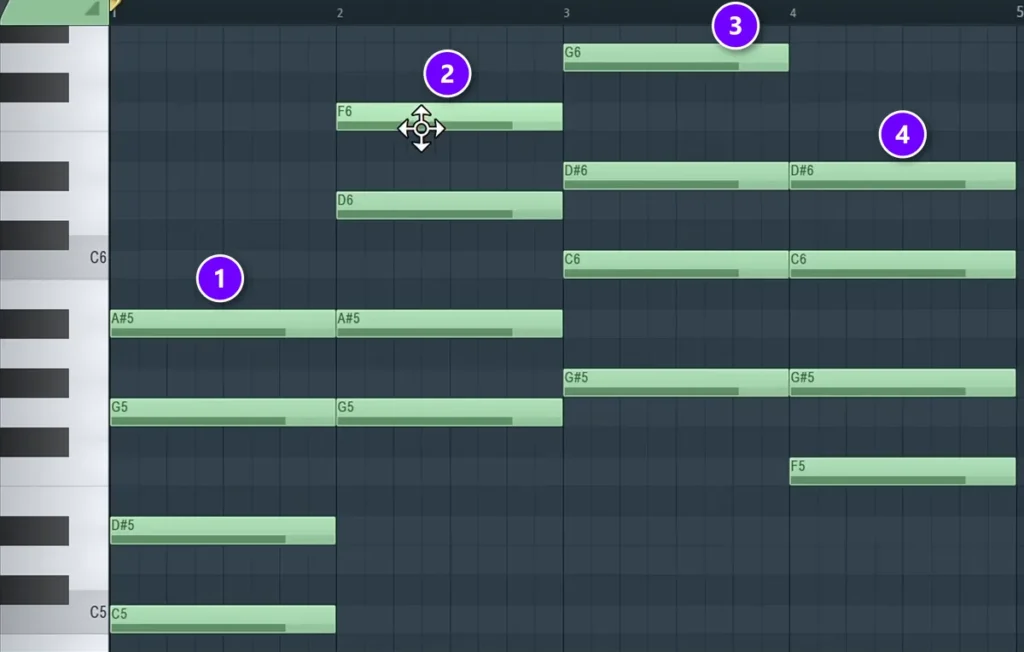Select the D6 note in bar 2
Viewport: 1024px width, 652px height.
(x=449, y=205)
